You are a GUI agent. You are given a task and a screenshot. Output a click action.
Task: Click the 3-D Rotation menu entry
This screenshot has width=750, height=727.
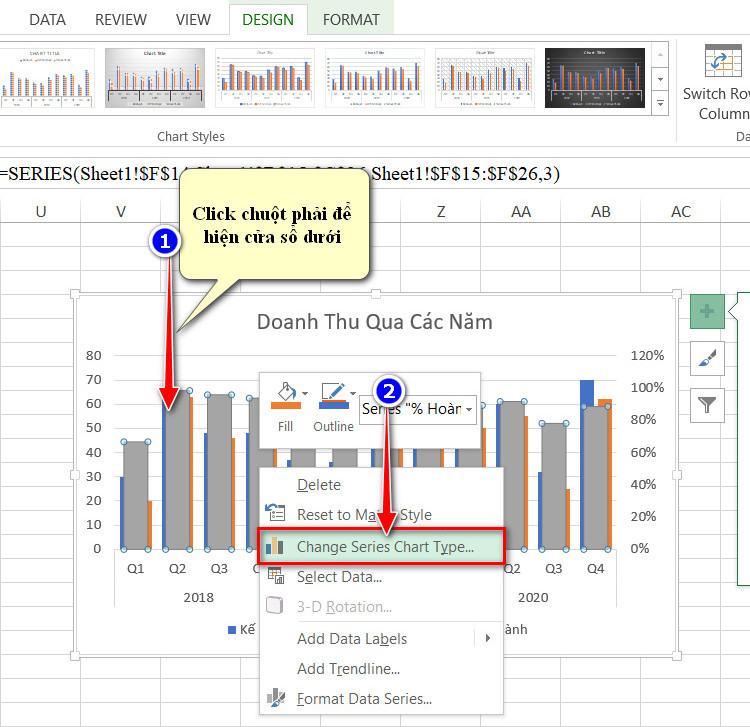[x=344, y=606]
